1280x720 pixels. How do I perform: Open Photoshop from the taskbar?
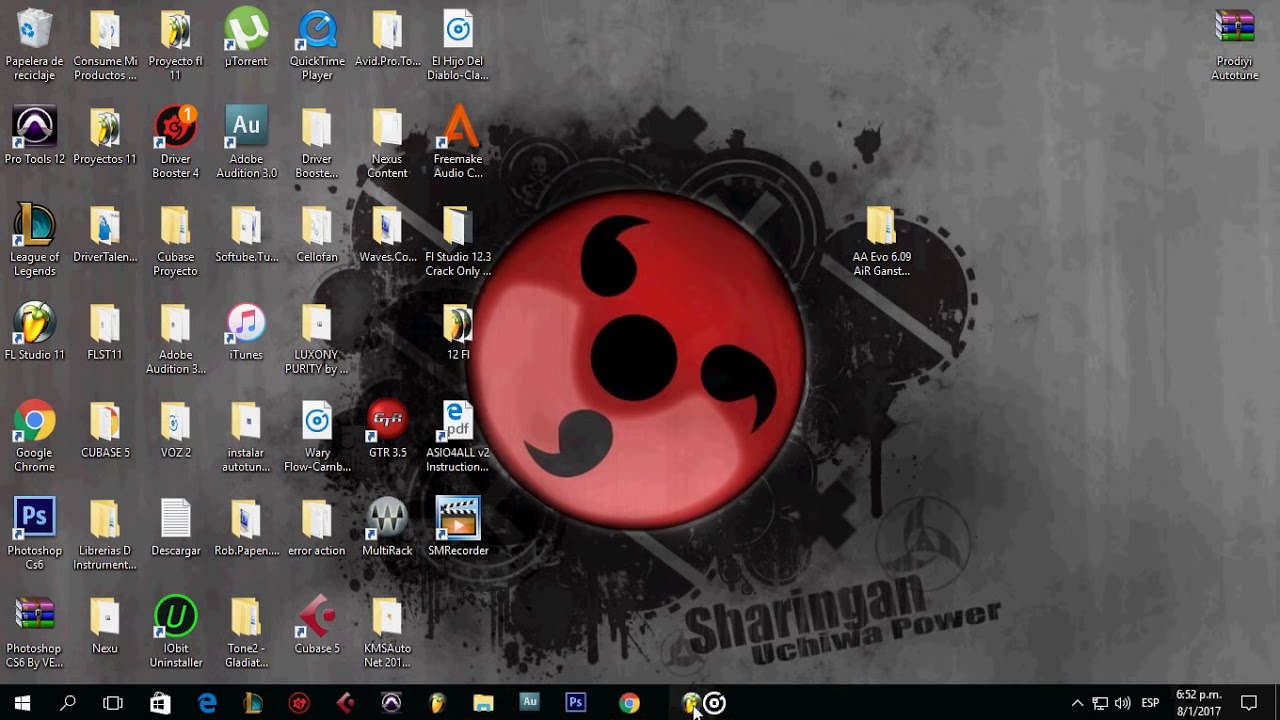(x=576, y=703)
